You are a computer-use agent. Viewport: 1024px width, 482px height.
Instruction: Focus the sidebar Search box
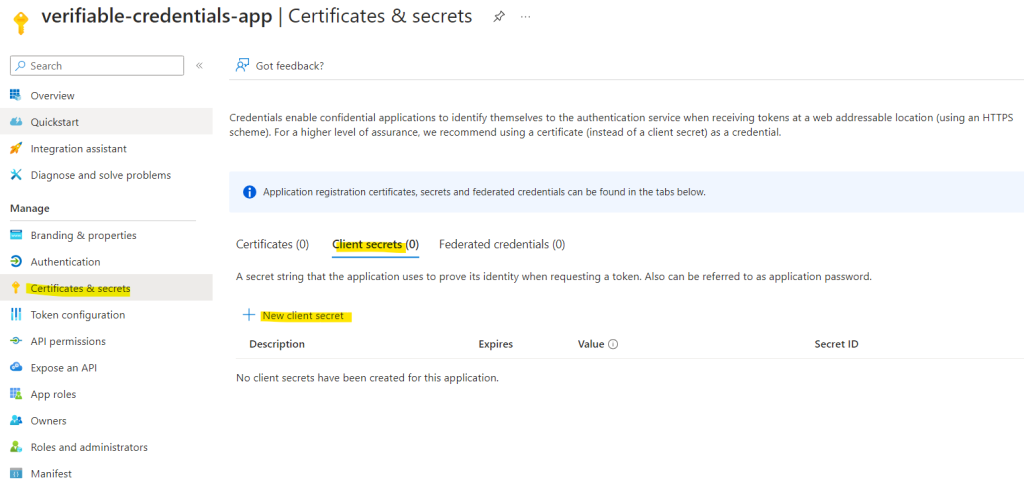pos(97,65)
